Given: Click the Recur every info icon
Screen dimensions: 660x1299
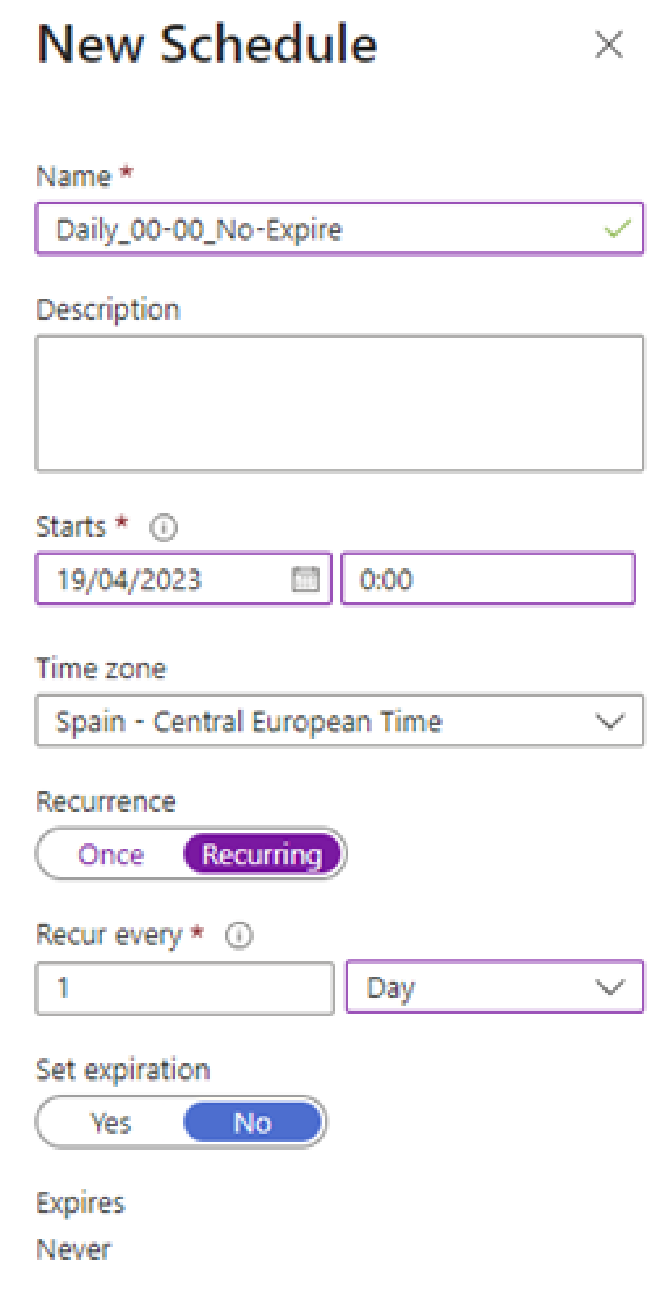Looking at the screenshot, I should [239, 936].
